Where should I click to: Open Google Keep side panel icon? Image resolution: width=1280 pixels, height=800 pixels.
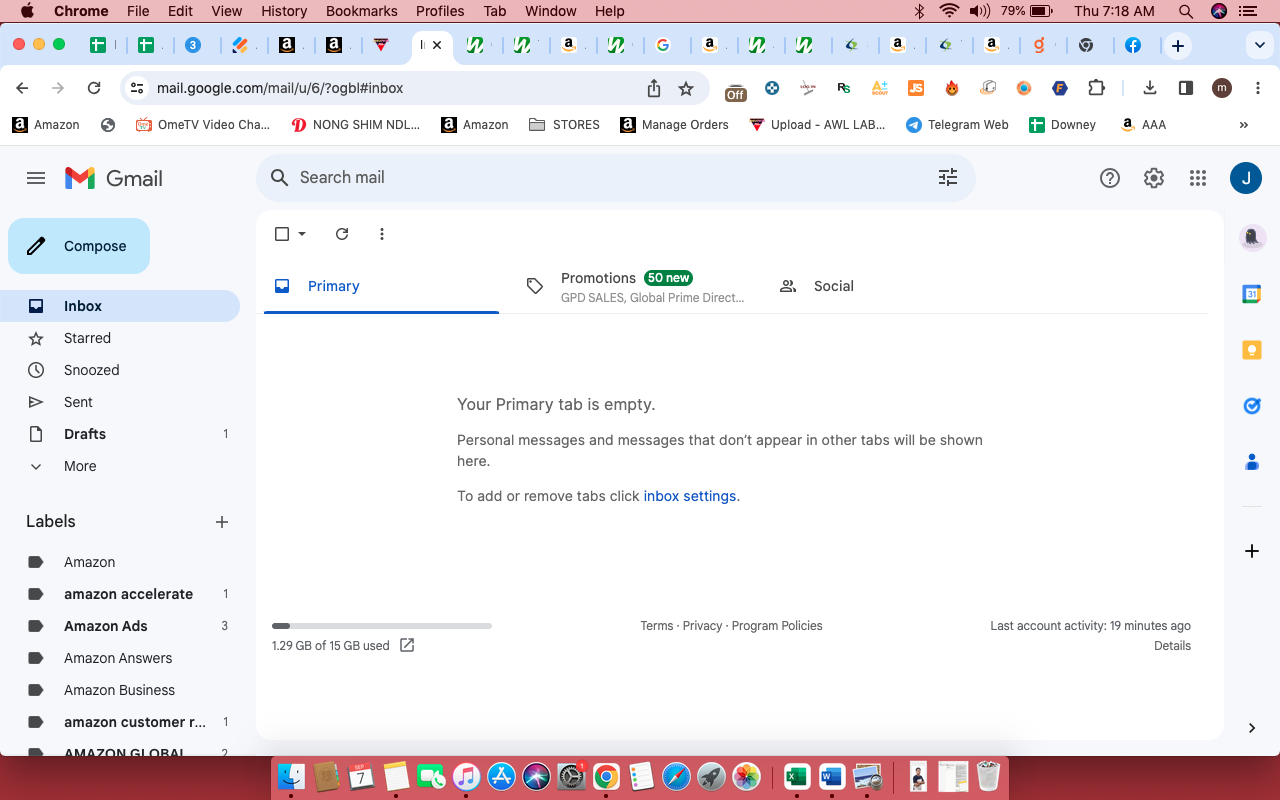pos(1251,350)
